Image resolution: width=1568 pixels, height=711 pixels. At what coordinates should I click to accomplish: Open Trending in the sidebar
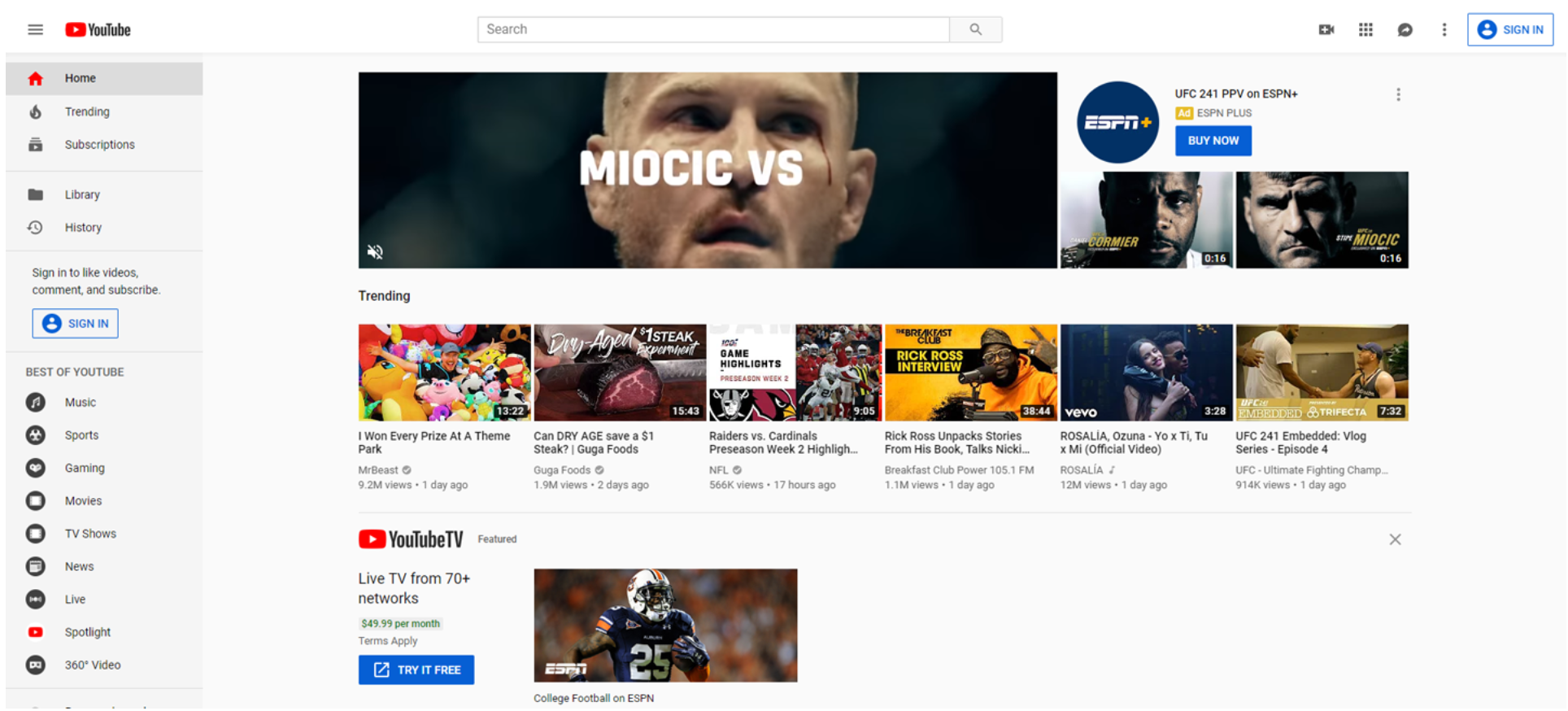(104, 111)
